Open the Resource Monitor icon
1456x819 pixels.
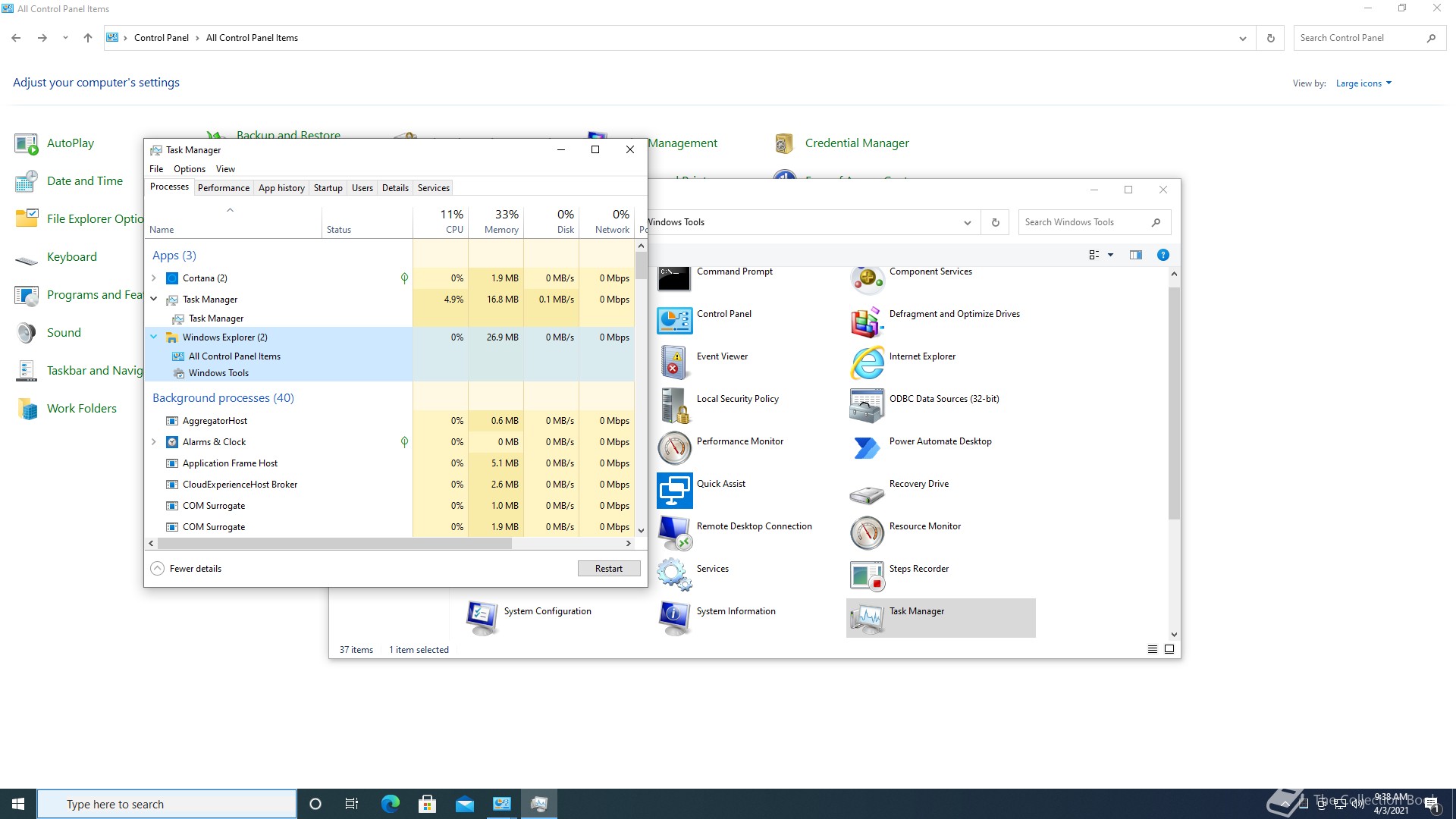[x=867, y=533]
